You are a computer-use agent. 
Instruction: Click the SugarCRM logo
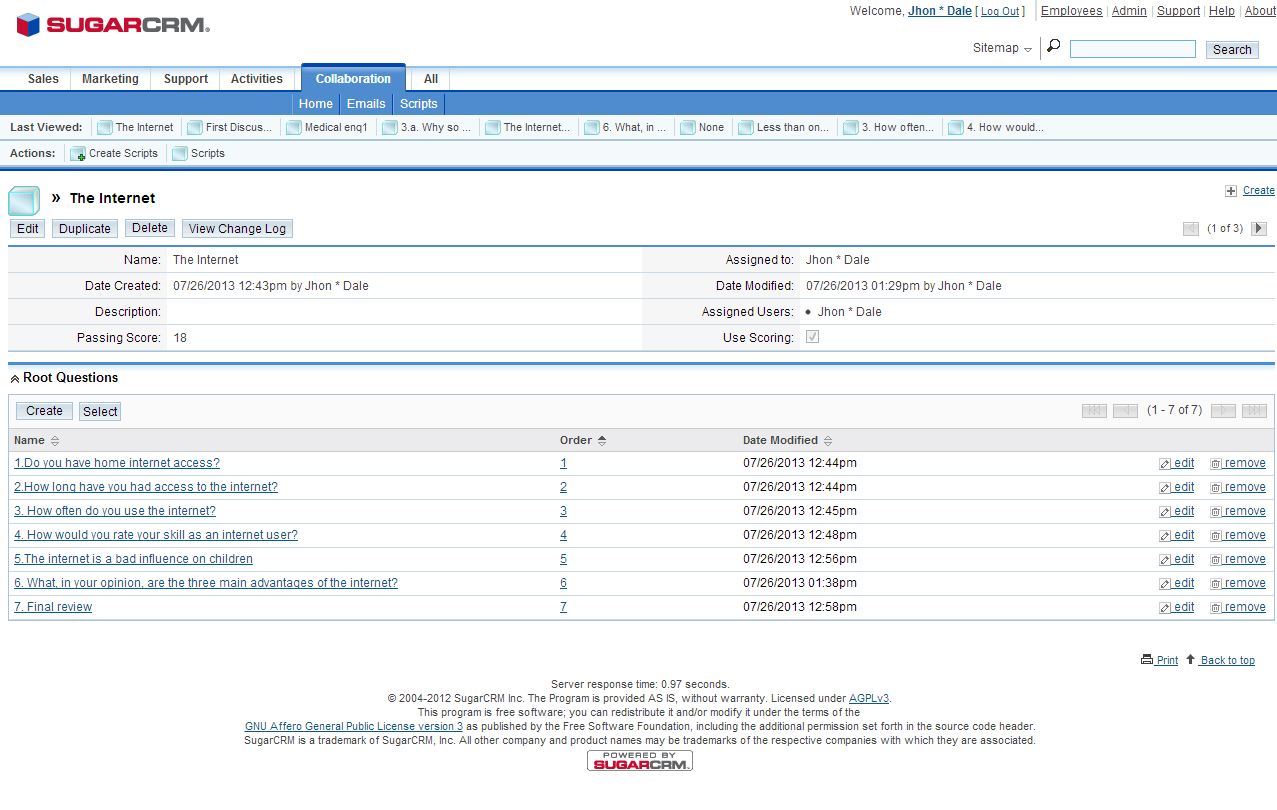[112, 25]
